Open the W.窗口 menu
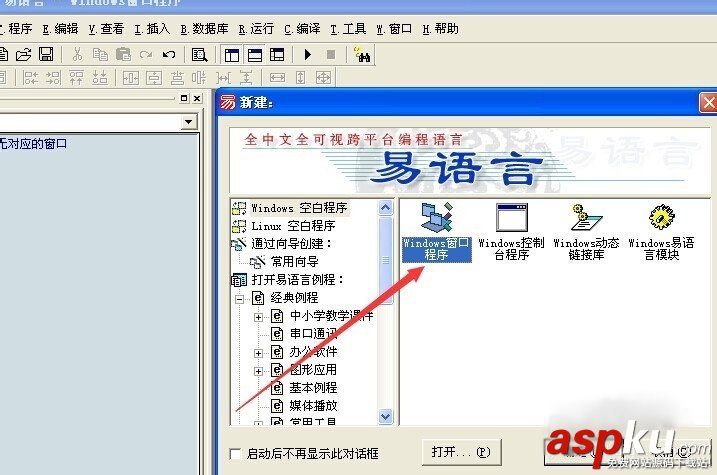 tap(394, 29)
